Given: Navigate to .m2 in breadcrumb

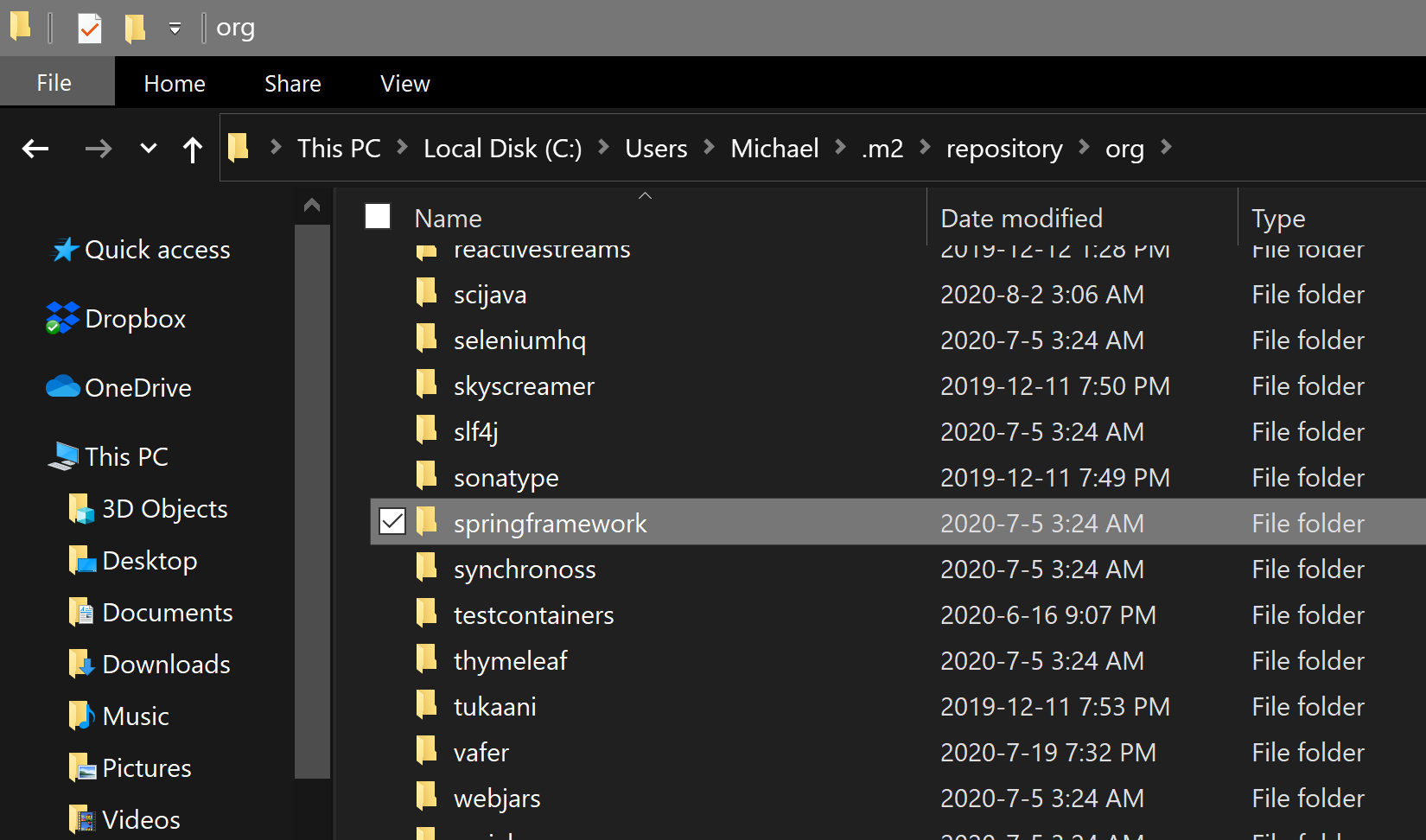Looking at the screenshot, I should coord(882,149).
